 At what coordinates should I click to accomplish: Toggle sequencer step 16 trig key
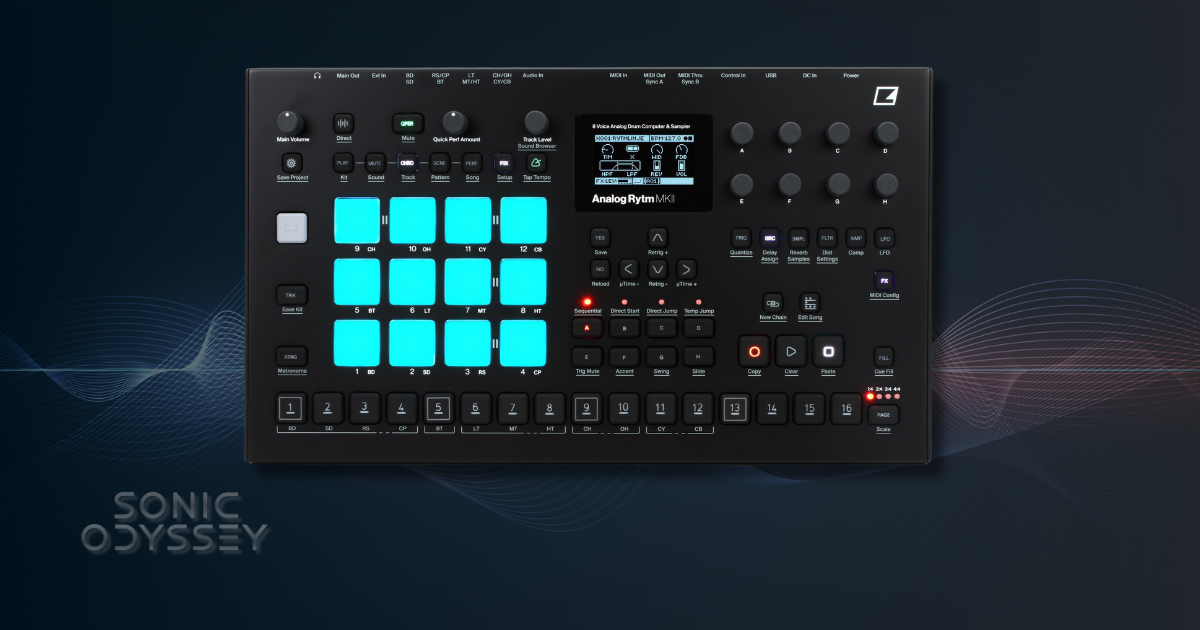coord(847,408)
